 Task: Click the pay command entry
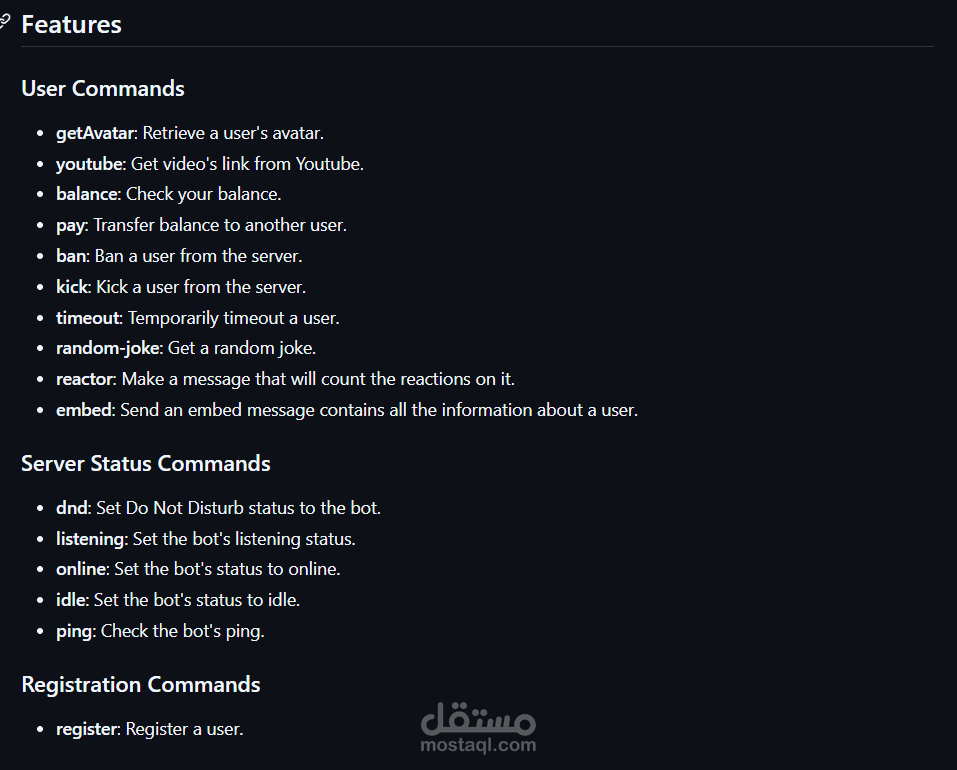point(201,225)
